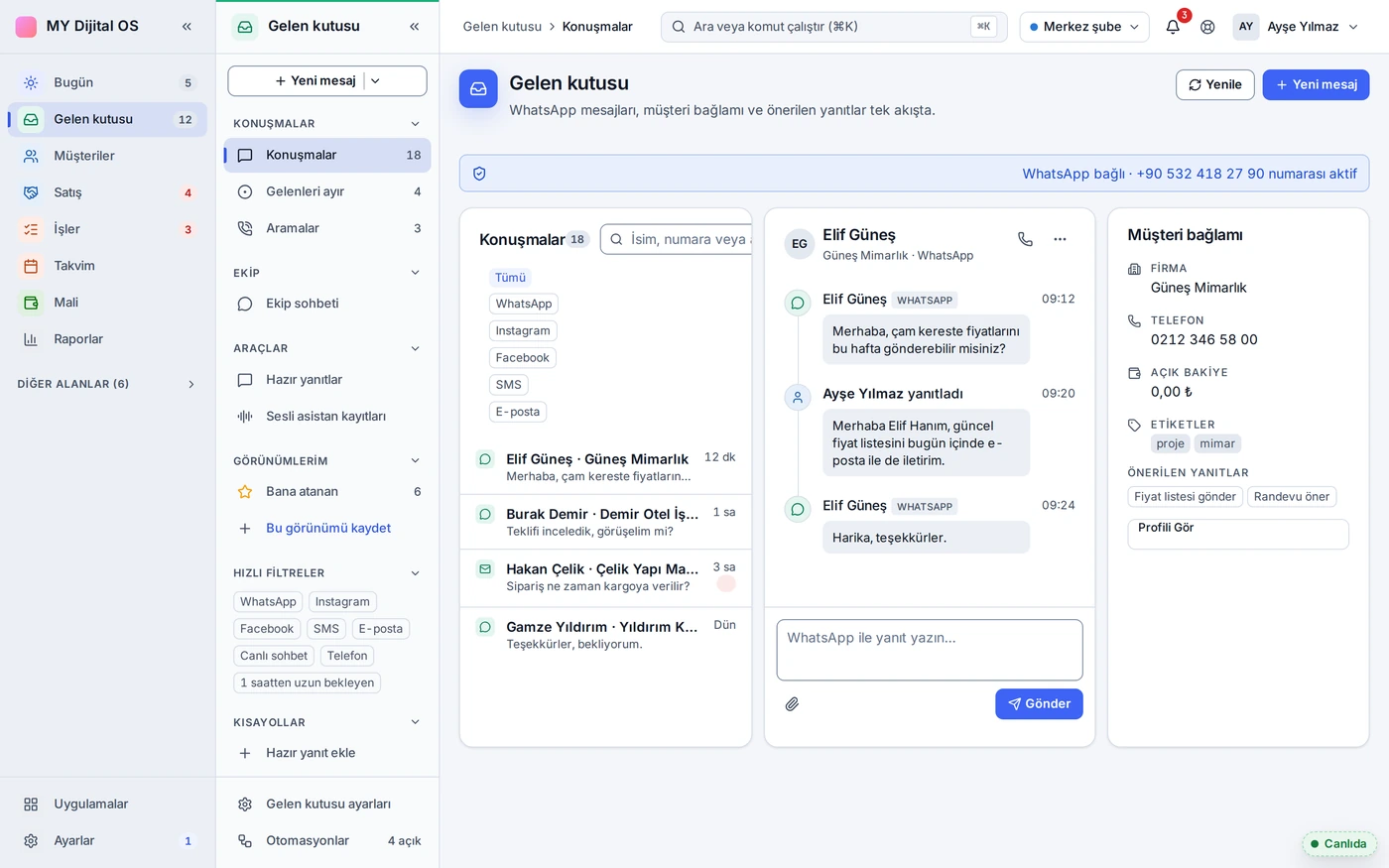The width and height of the screenshot is (1389, 868).
Task: Go to Müşteriler in the sidebar
Action: pos(107,156)
